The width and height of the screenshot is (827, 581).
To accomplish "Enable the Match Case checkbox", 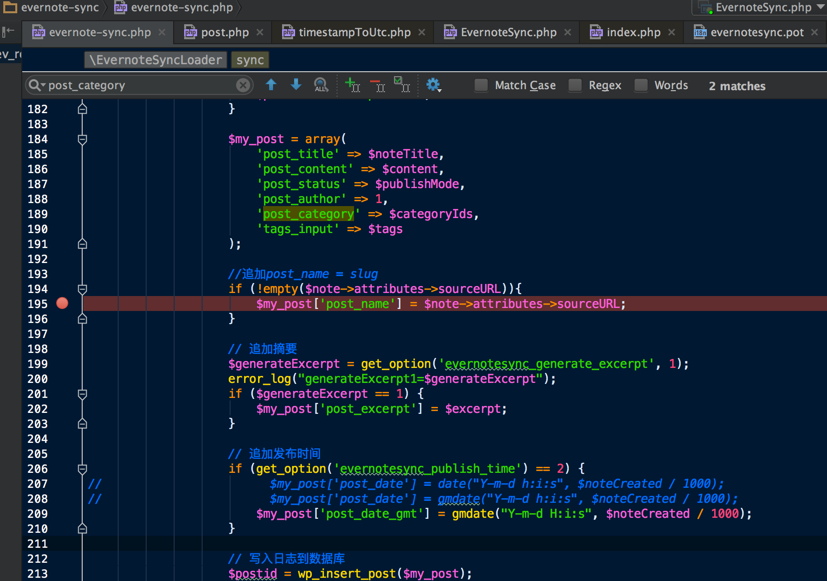I will tap(482, 85).
